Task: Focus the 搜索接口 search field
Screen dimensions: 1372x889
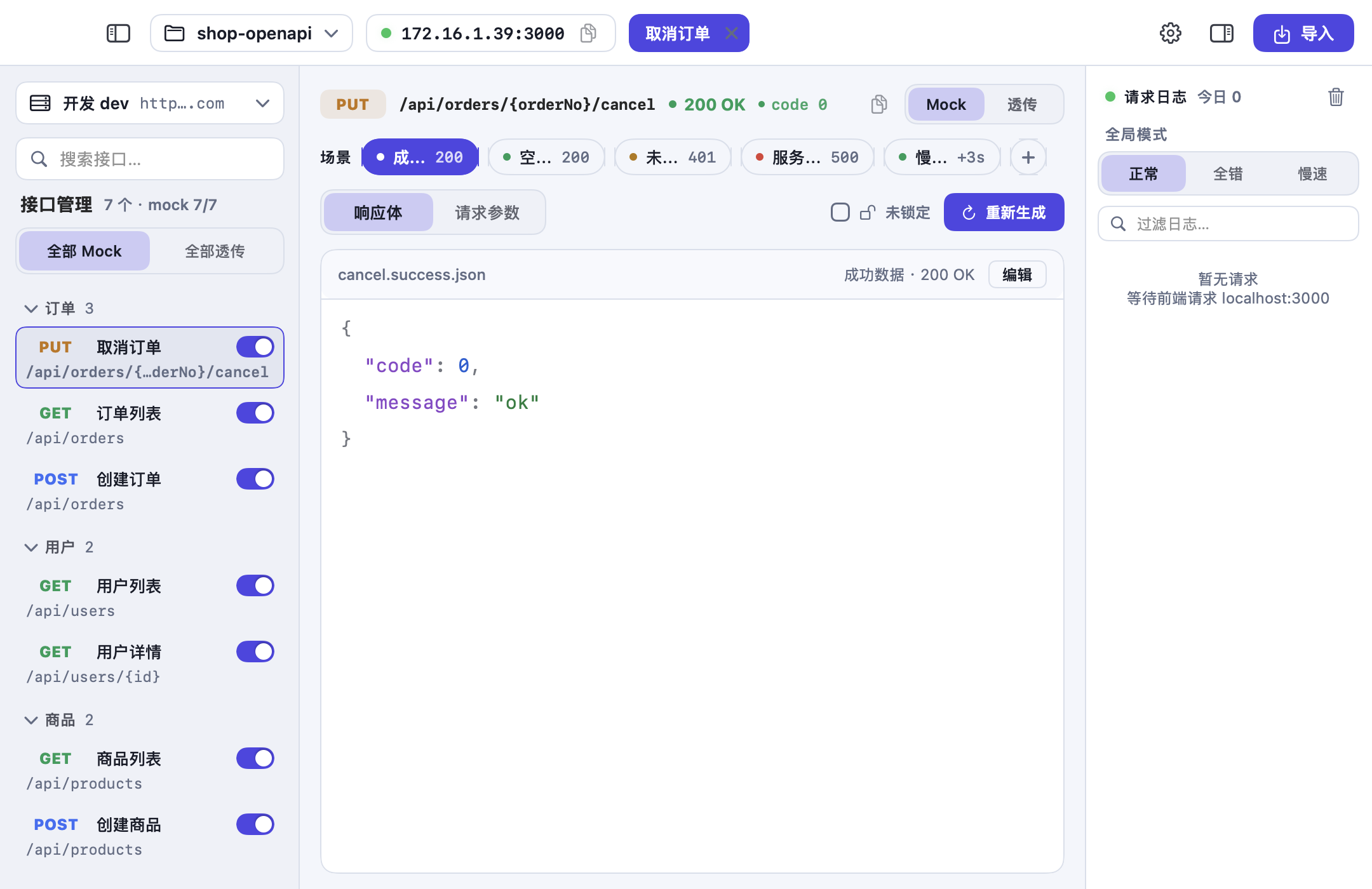Action: [x=150, y=159]
